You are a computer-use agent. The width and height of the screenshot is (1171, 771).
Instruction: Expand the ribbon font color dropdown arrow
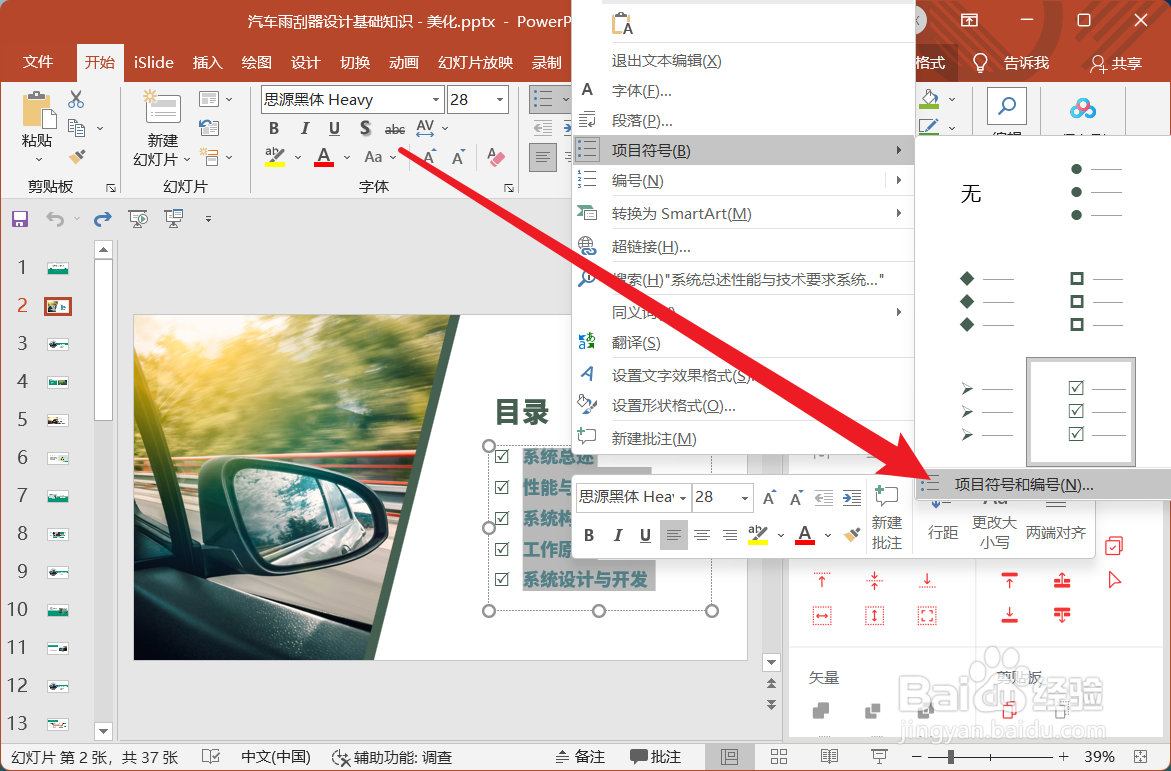coord(347,158)
